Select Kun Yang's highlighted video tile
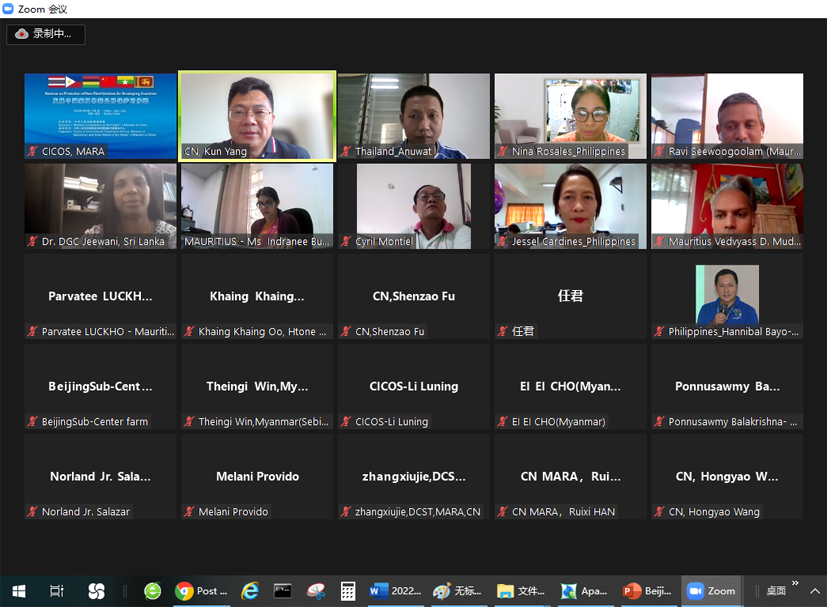 tap(257, 115)
